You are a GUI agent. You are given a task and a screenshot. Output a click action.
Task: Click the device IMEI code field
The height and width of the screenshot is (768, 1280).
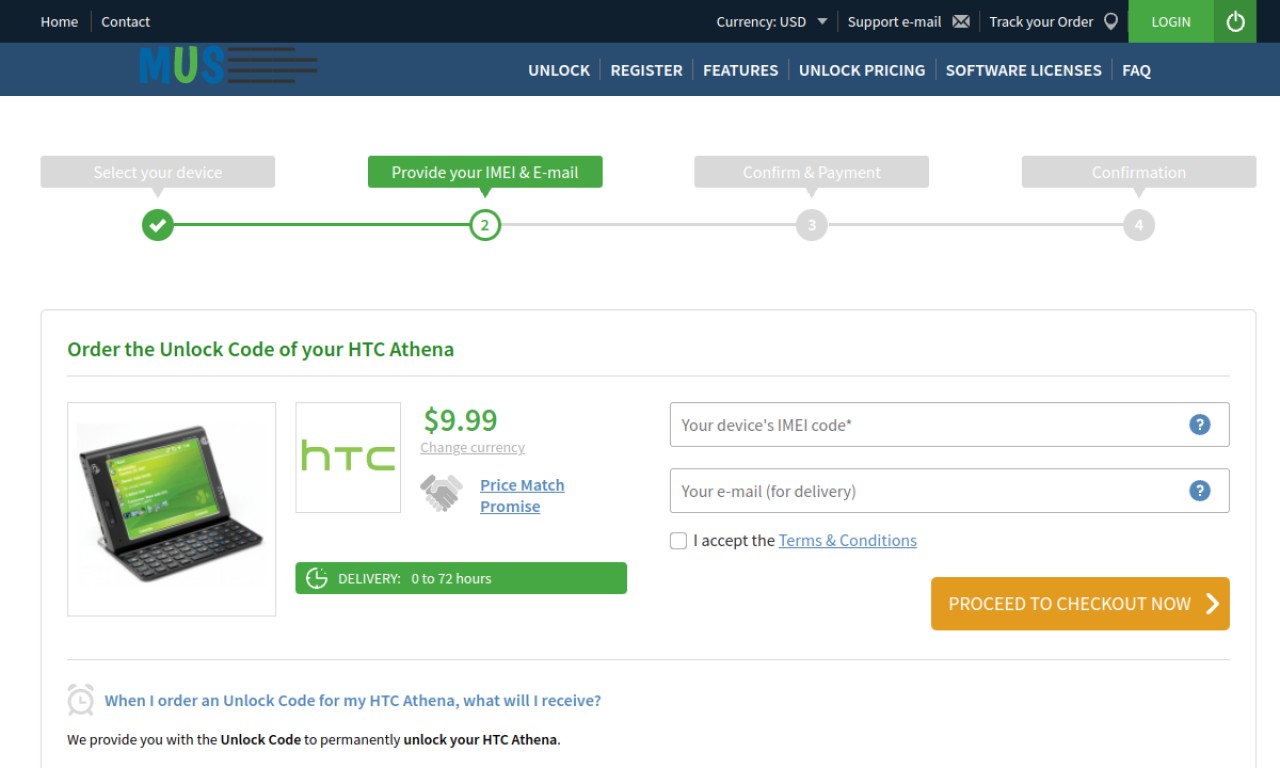click(949, 425)
